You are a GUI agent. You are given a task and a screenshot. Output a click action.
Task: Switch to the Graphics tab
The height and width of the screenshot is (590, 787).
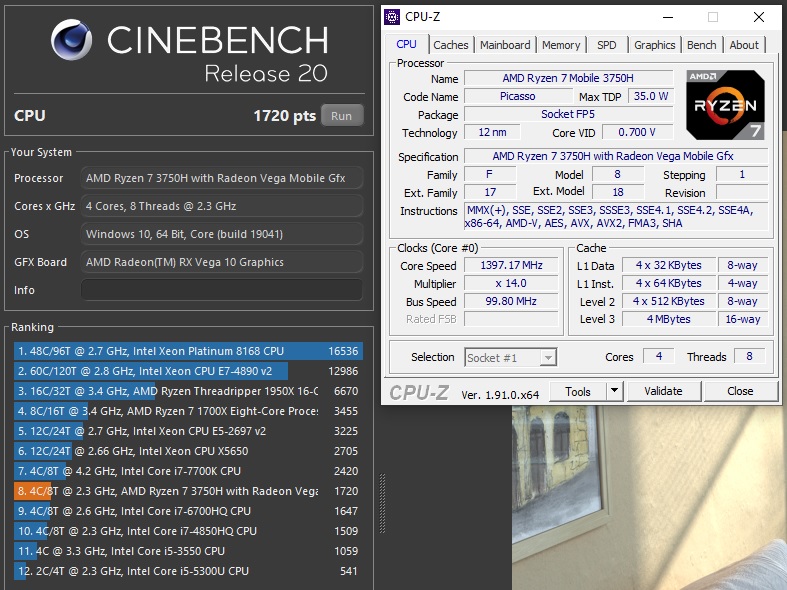coord(654,45)
